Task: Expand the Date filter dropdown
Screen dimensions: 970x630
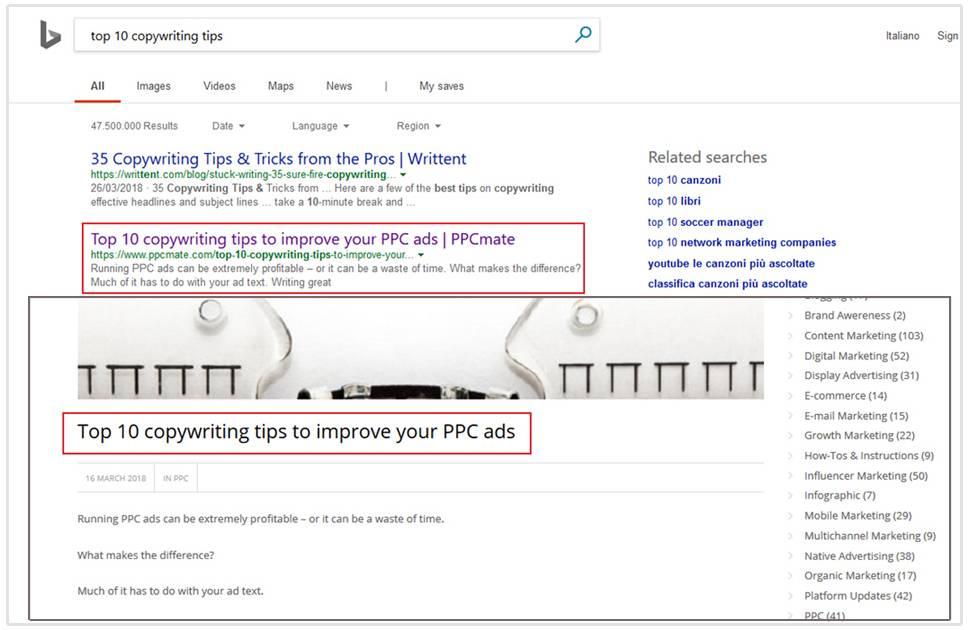Action: click(x=228, y=126)
